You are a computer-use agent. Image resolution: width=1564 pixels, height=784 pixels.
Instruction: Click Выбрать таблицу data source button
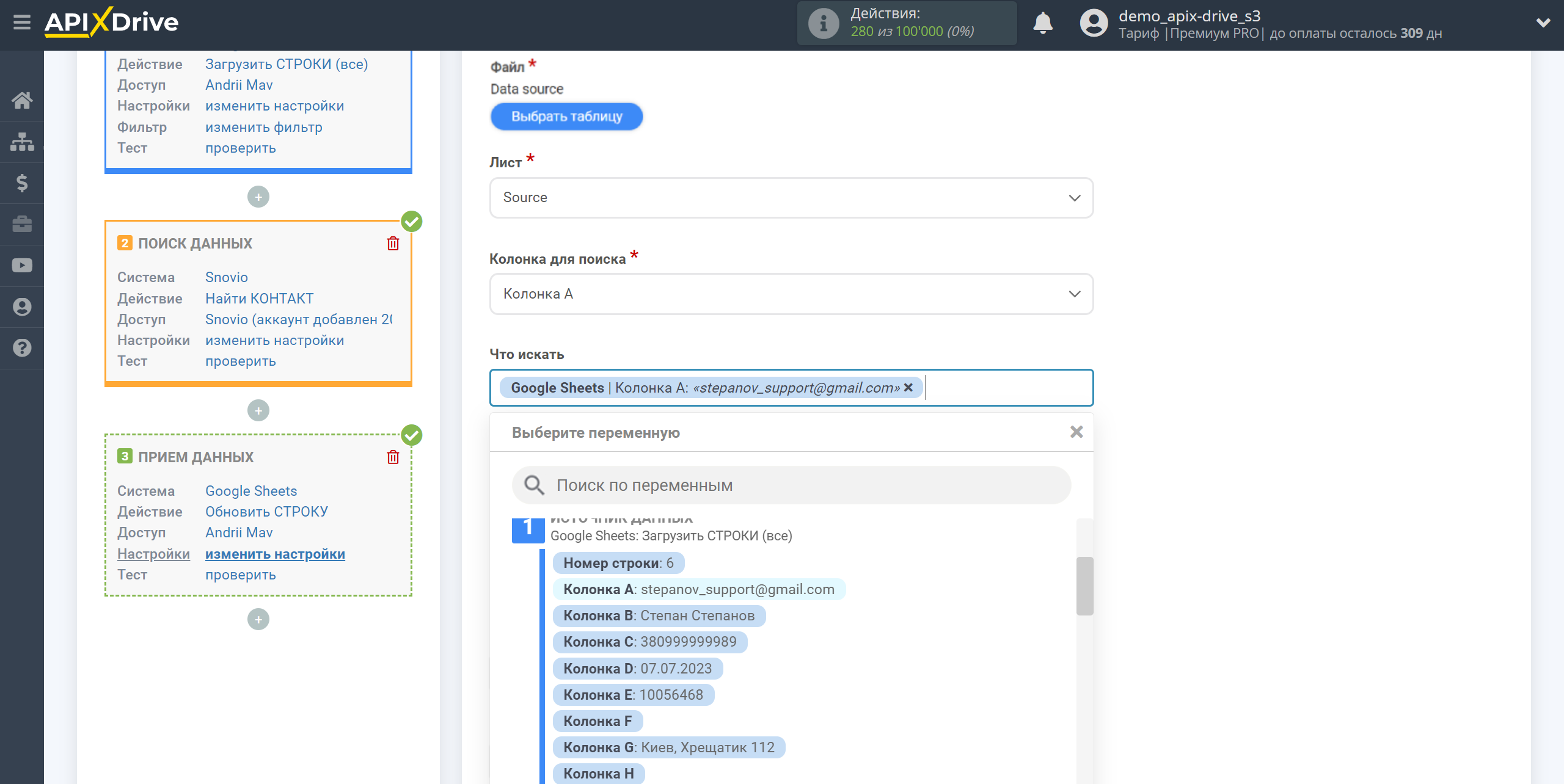click(x=566, y=116)
